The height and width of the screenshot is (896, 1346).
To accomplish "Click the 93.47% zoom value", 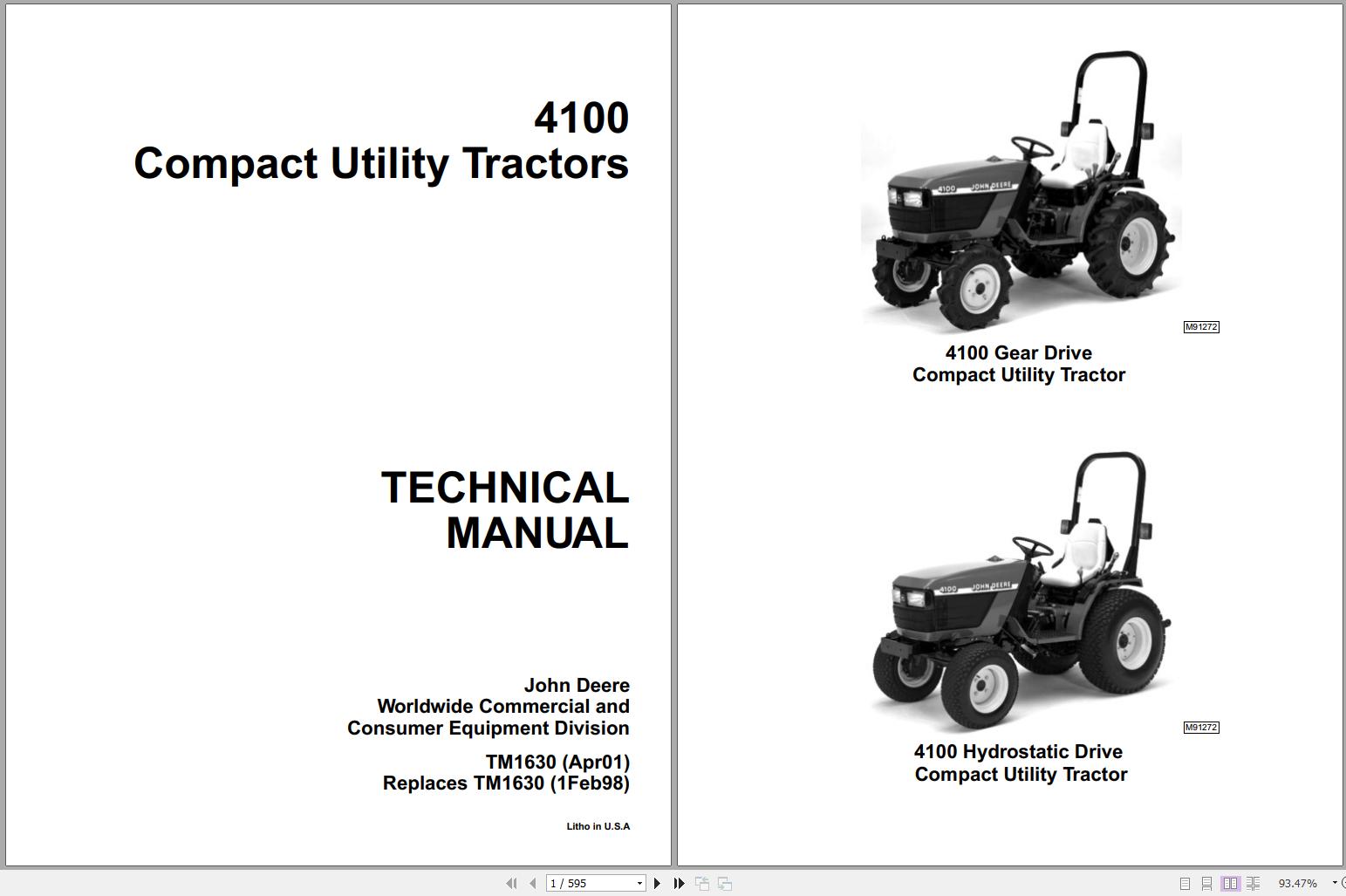I will click(1297, 884).
